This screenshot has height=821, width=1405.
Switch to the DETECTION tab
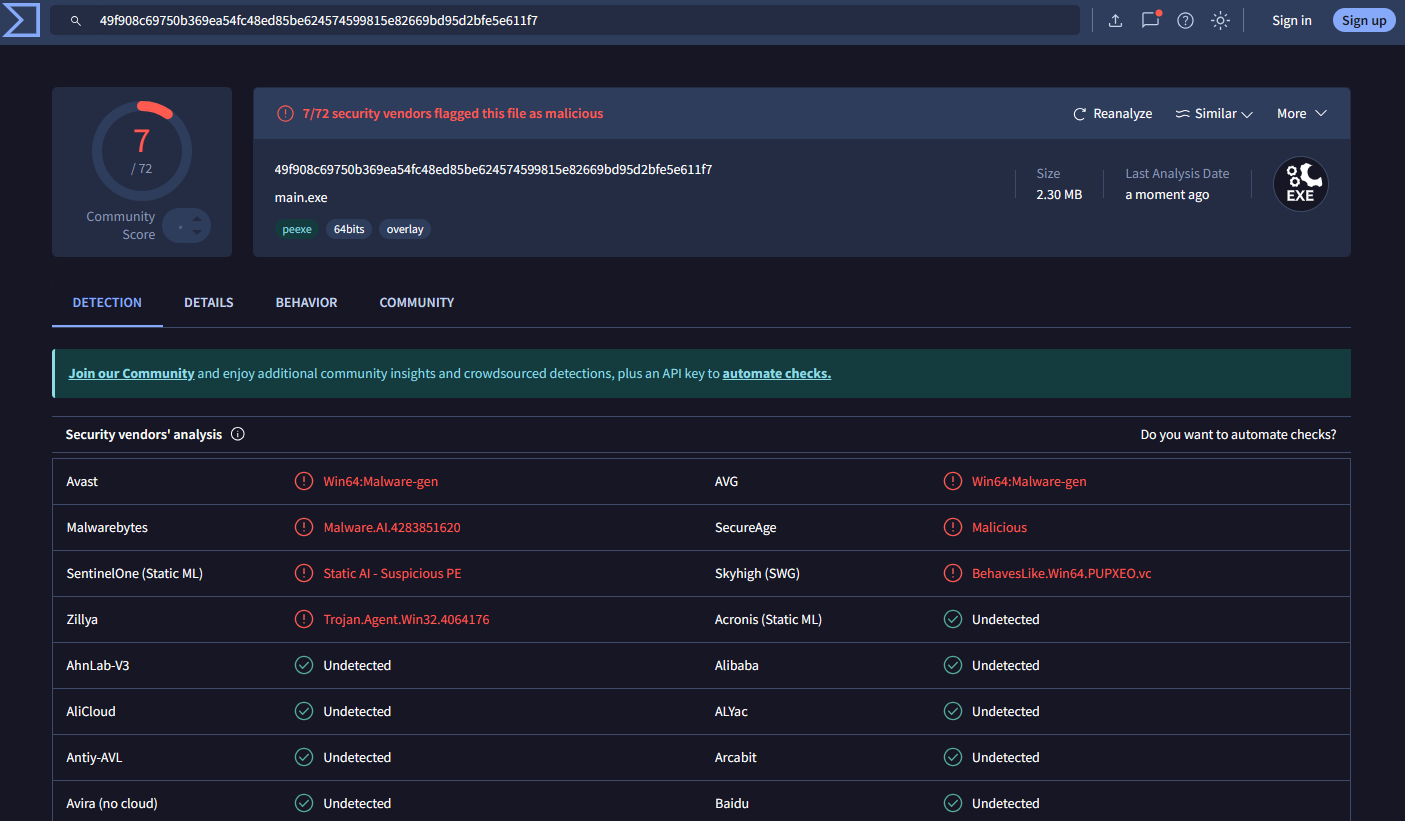107,302
